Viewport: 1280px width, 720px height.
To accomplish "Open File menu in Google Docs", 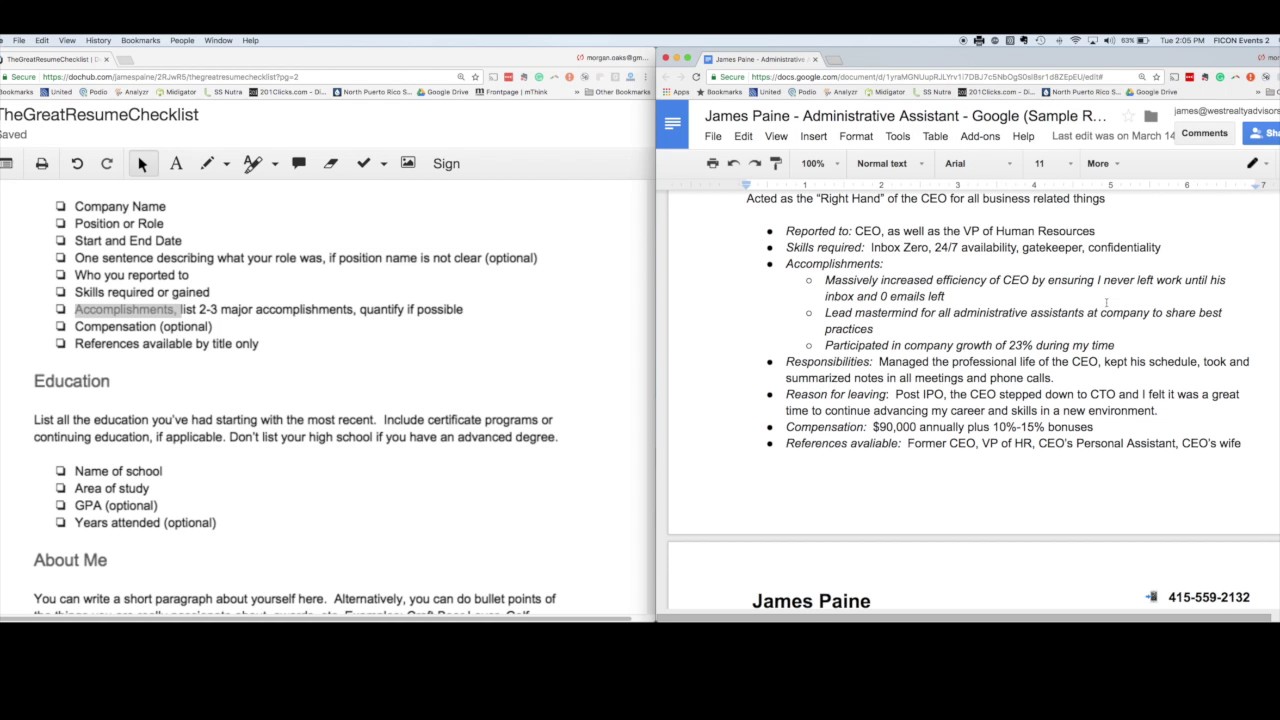I will 713,137.
